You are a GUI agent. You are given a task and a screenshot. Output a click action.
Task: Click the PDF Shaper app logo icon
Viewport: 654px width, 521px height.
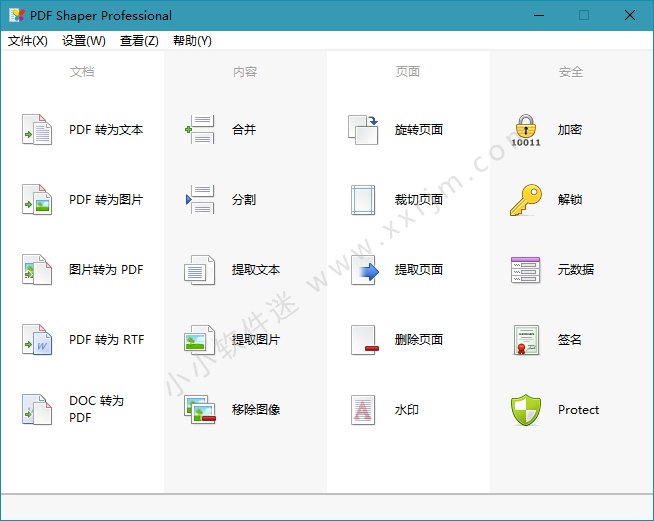tap(17, 15)
